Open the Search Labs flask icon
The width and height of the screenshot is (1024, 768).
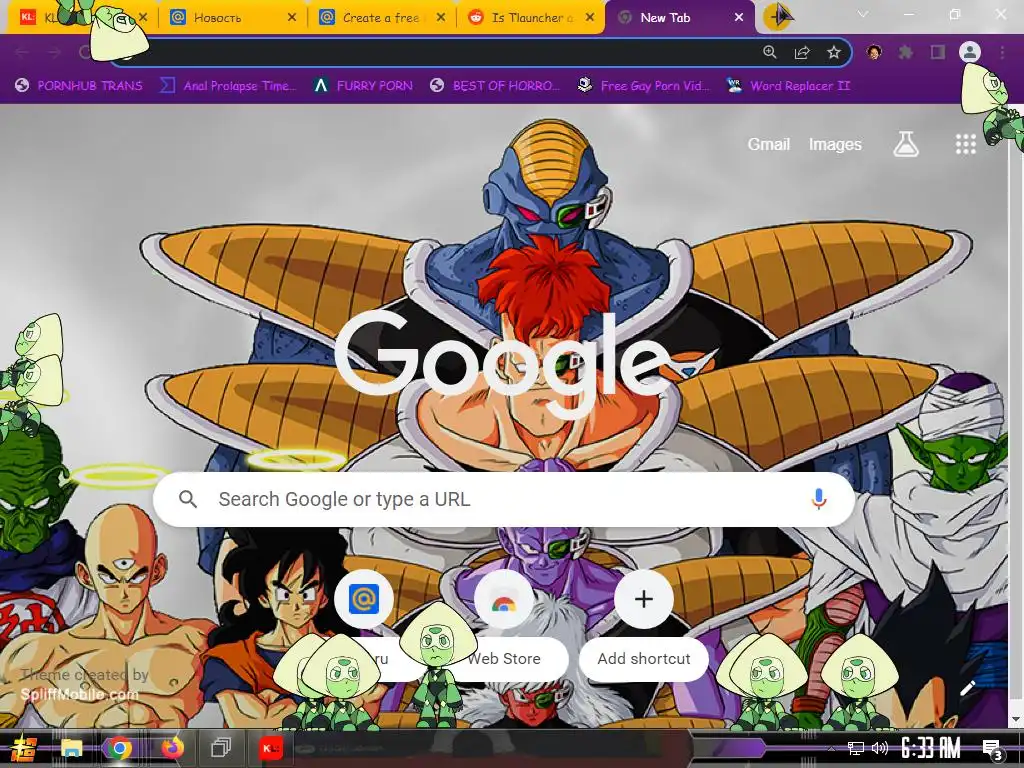pos(906,144)
